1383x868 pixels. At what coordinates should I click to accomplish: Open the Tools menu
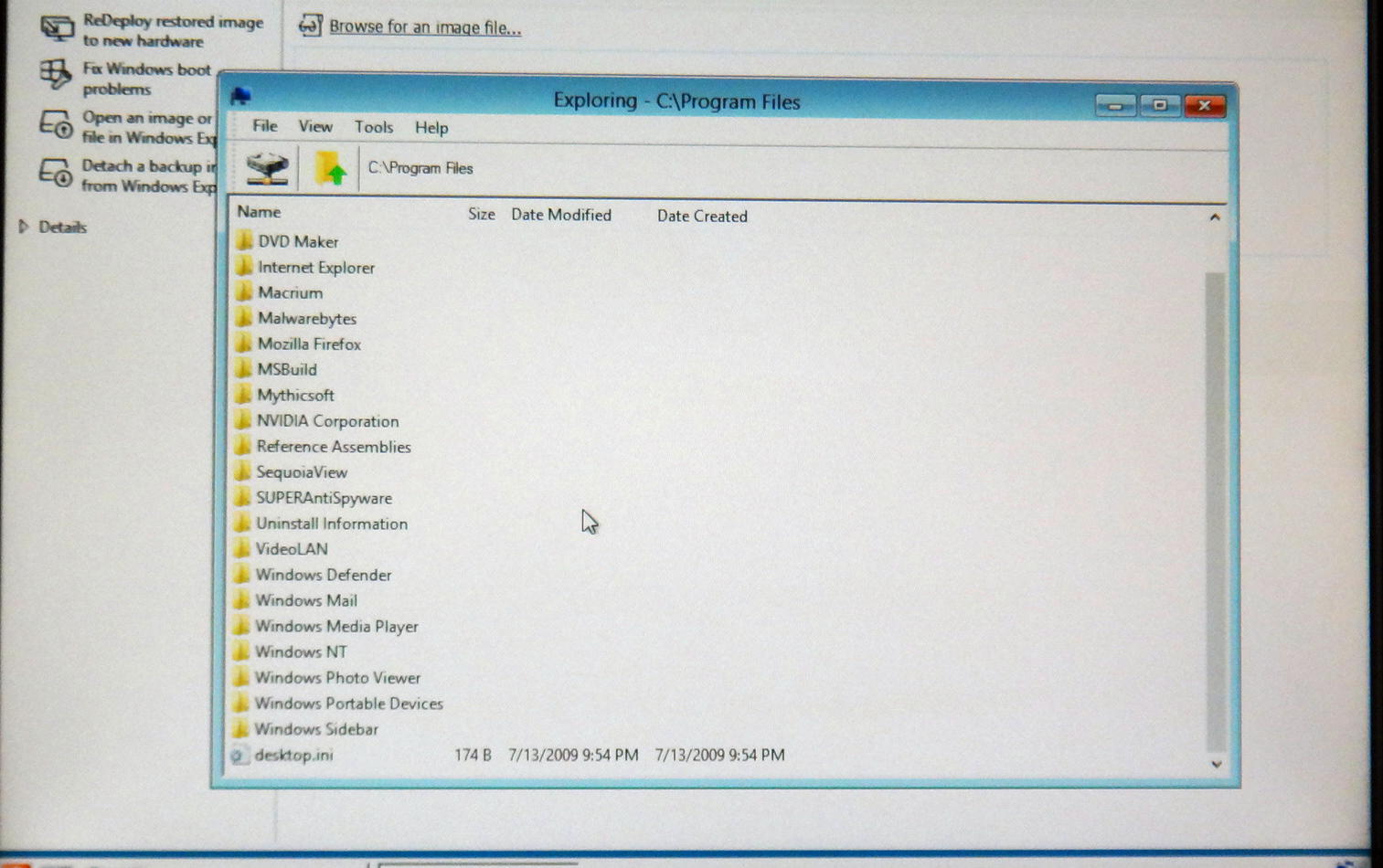[x=374, y=128]
